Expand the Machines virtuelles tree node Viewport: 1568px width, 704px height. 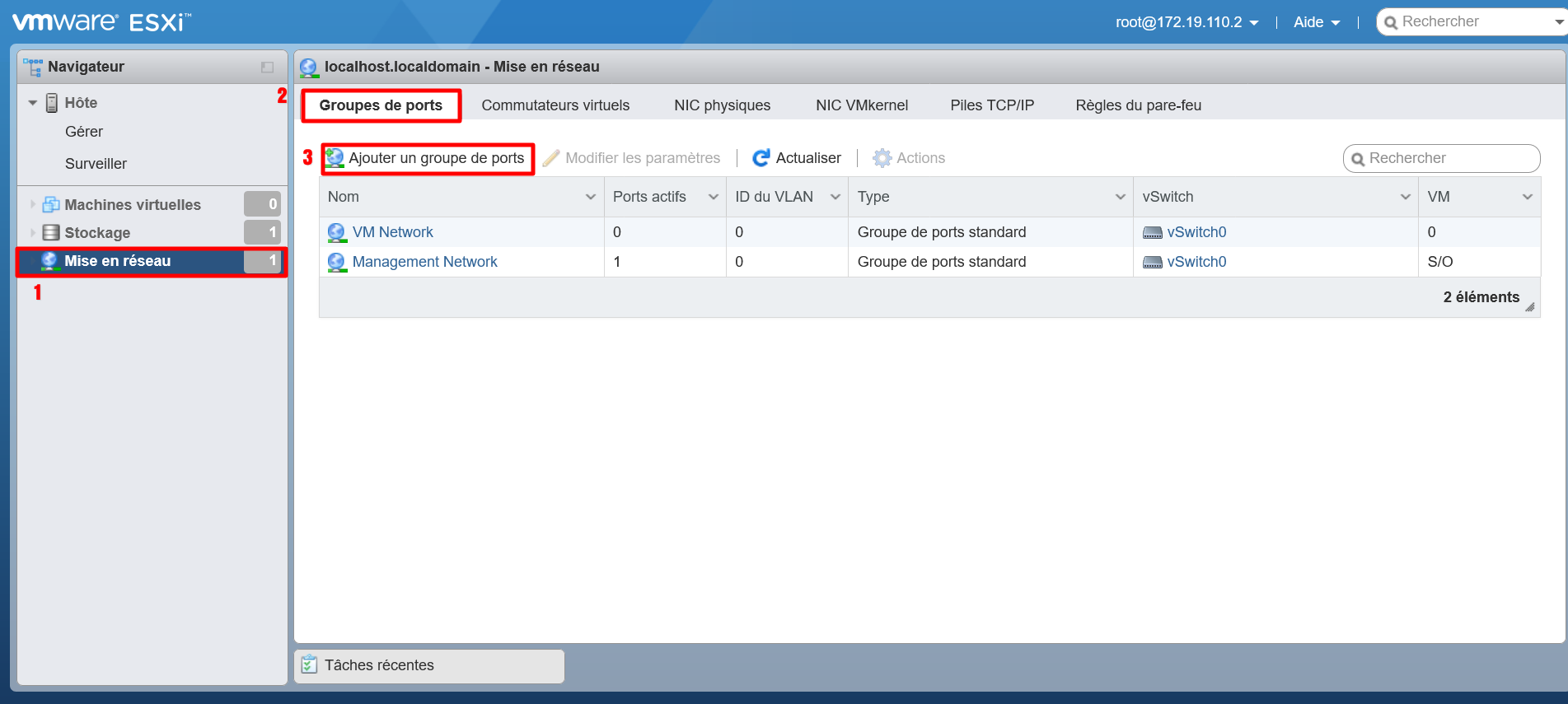coord(33,204)
